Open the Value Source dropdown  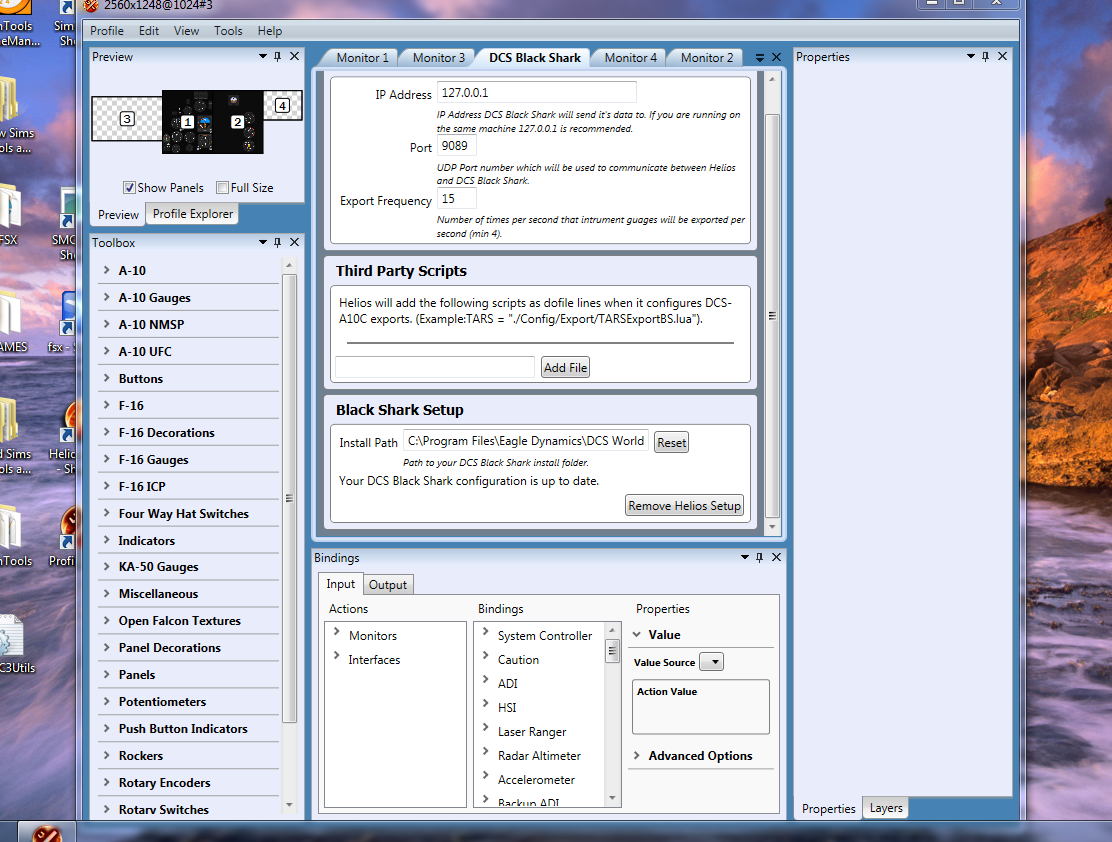[x=711, y=662]
